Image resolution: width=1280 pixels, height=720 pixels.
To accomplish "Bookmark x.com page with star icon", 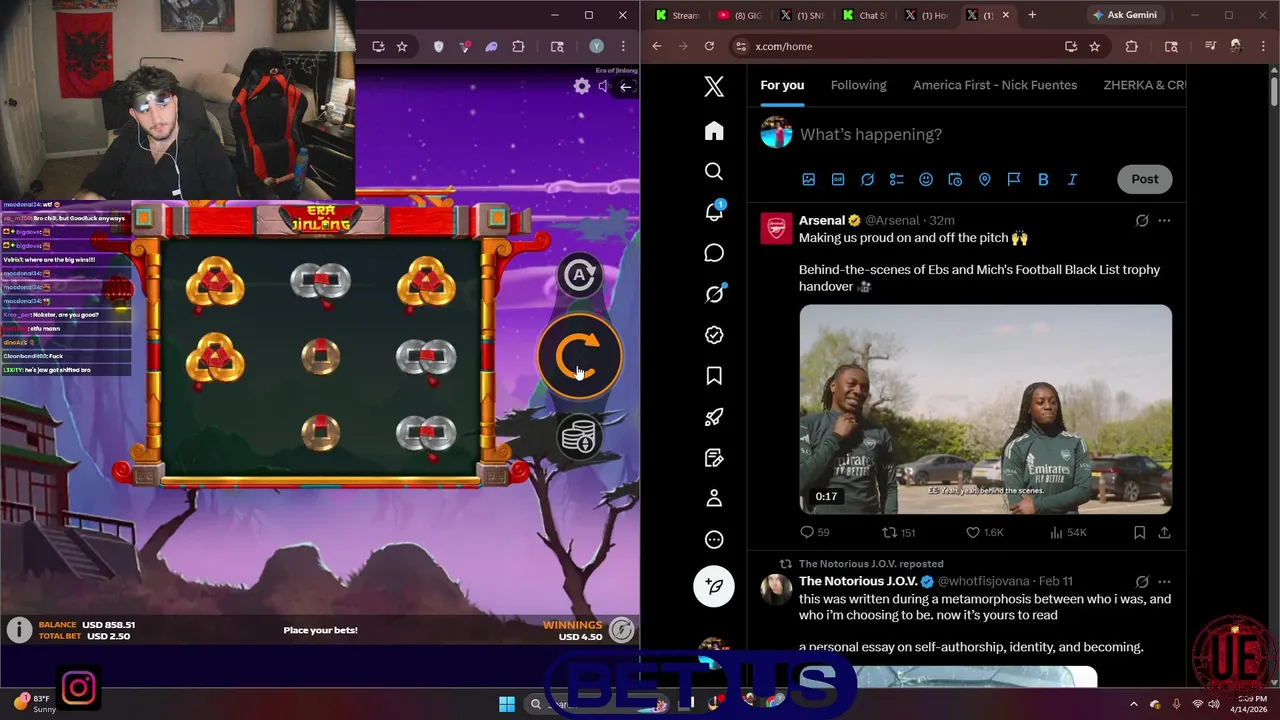I will coord(1095,46).
